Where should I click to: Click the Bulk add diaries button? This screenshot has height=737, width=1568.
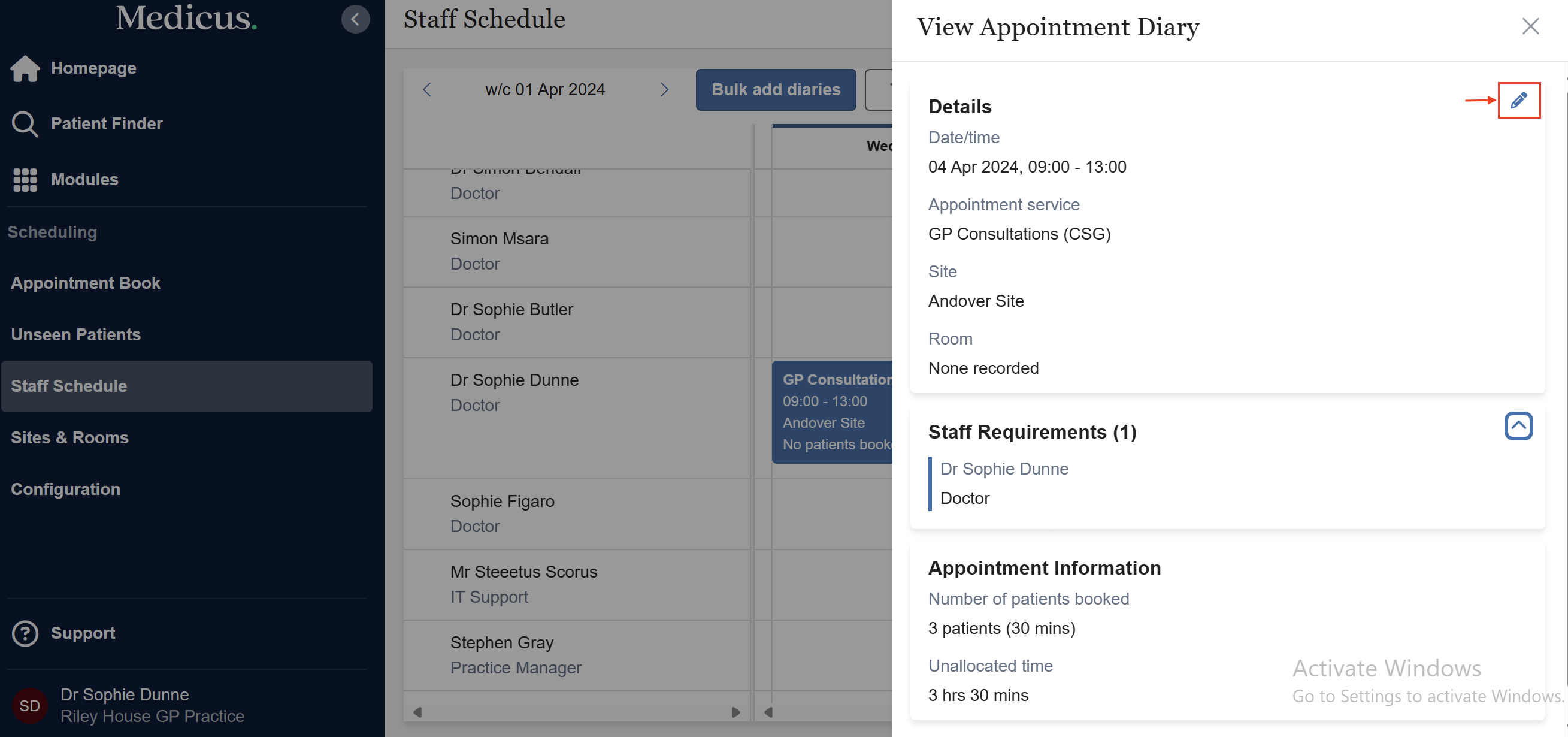click(776, 89)
